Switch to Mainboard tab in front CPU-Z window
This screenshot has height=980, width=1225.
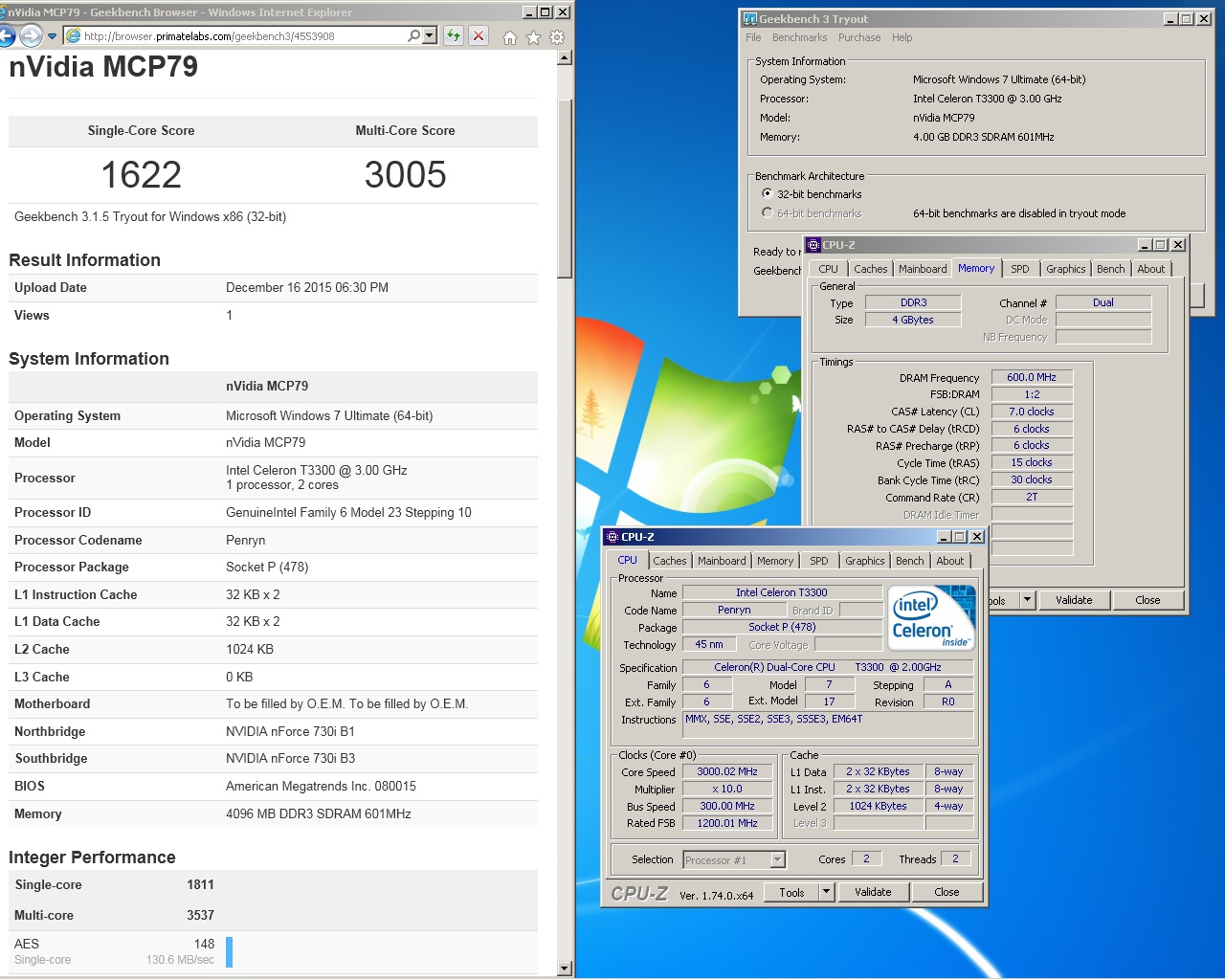click(x=721, y=561)
